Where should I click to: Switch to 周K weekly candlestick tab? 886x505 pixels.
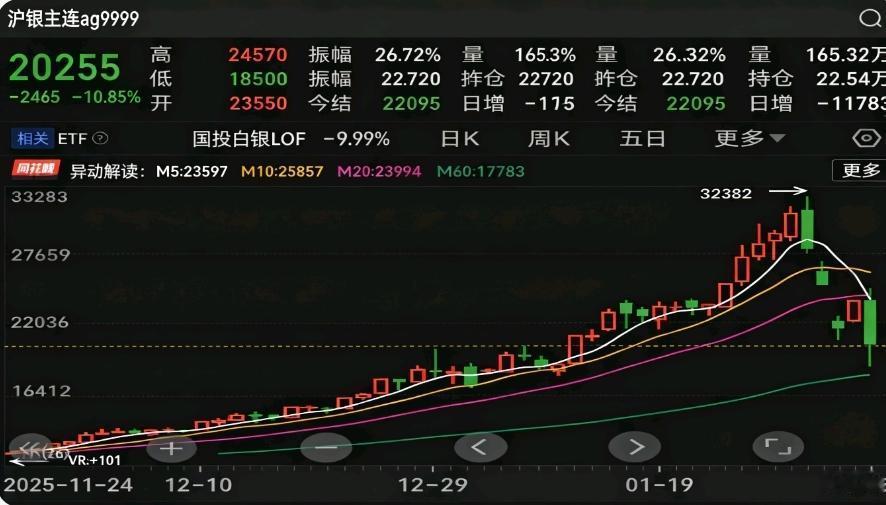[549, 138]
